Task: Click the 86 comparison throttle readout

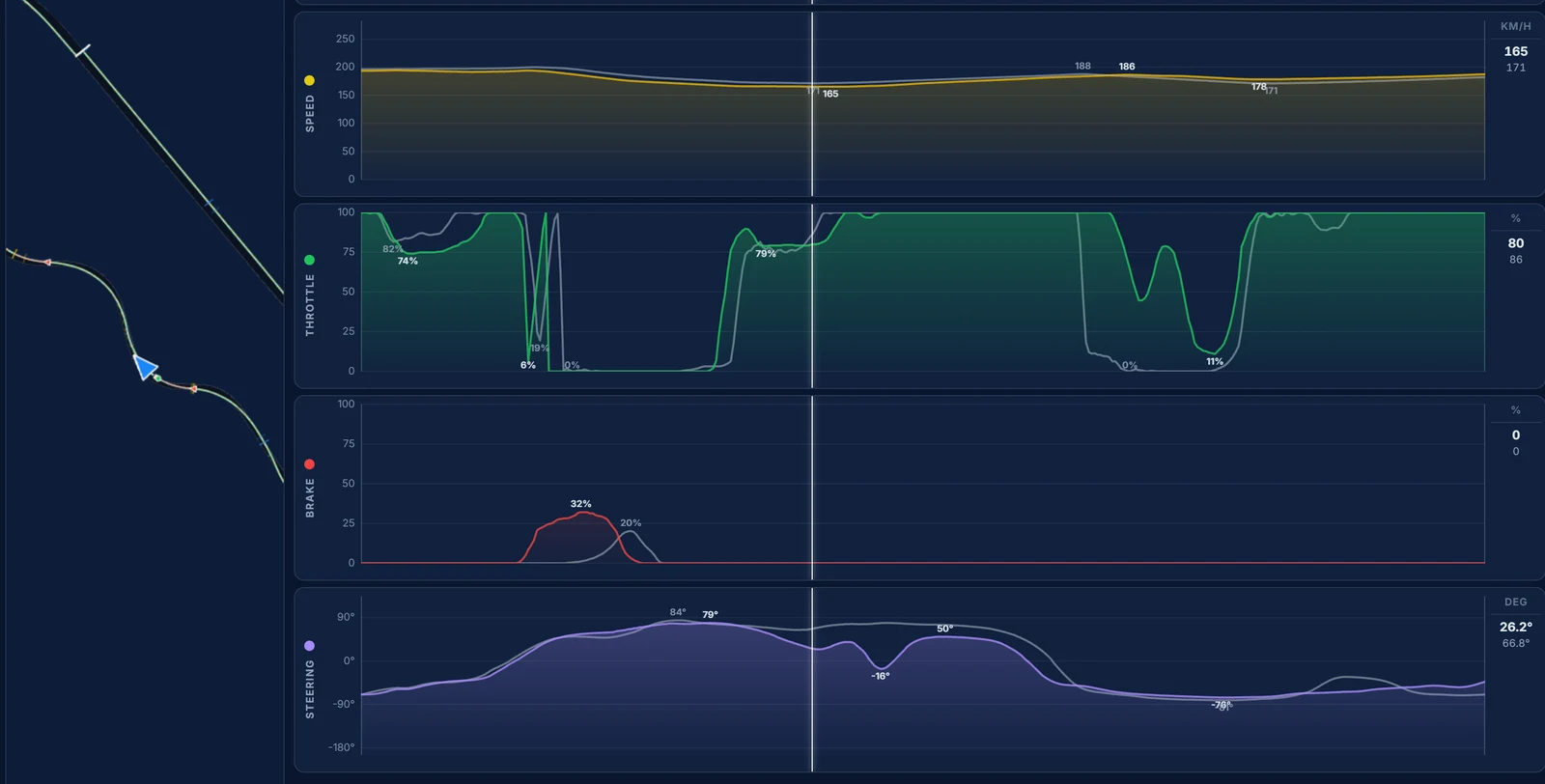Action: coord(1515,260)
